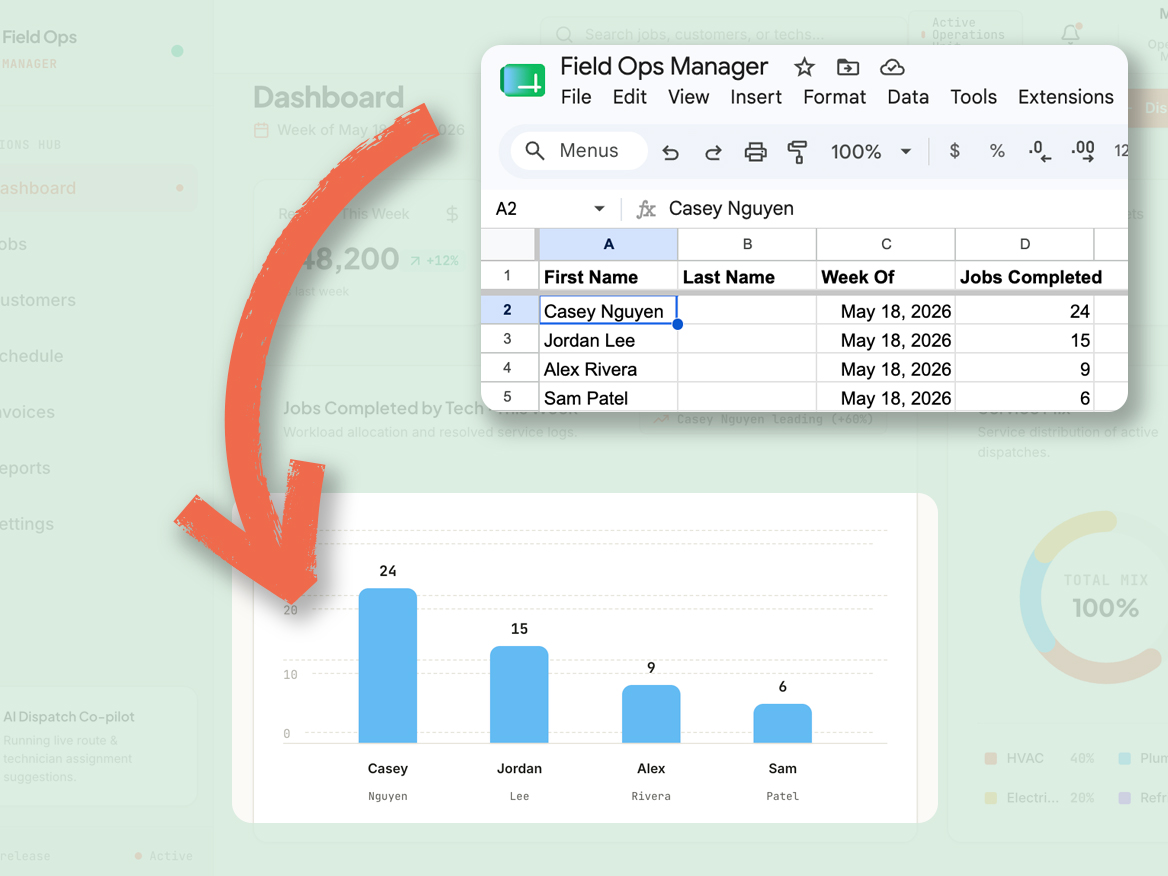Click the fx function icon
The width and height of the screenshot is (1168, 876).
pyautogui.click(x=646, y=209)
